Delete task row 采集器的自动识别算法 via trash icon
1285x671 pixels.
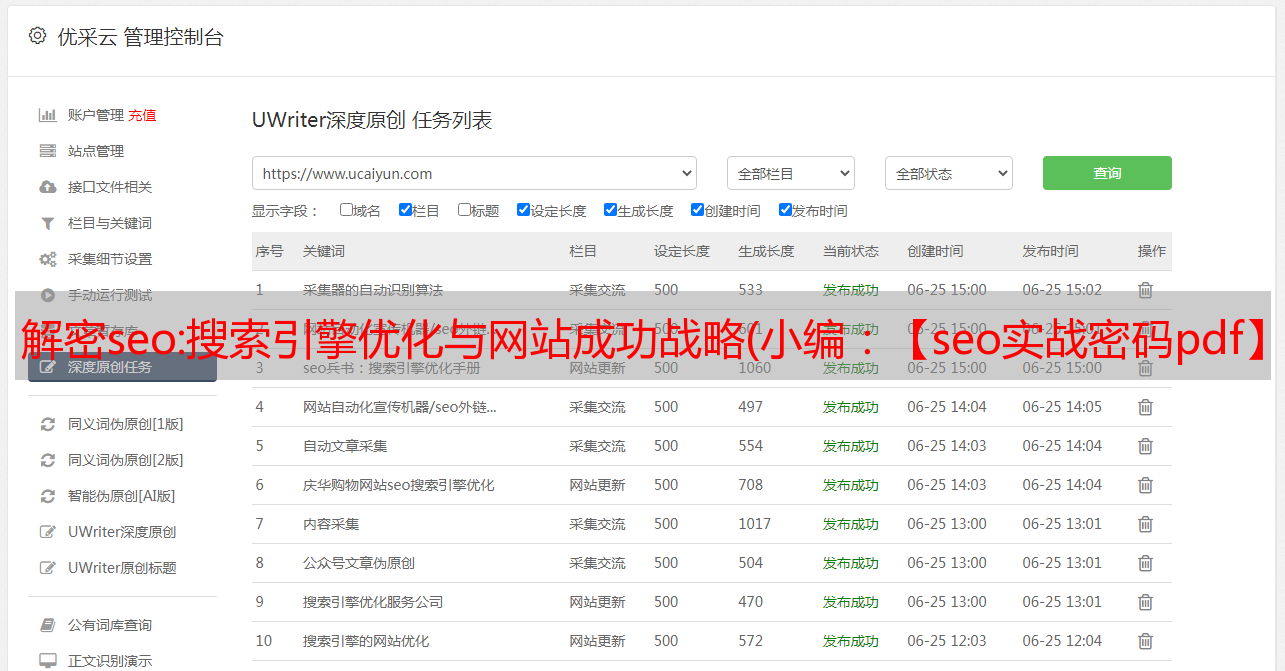(1145, 290)
